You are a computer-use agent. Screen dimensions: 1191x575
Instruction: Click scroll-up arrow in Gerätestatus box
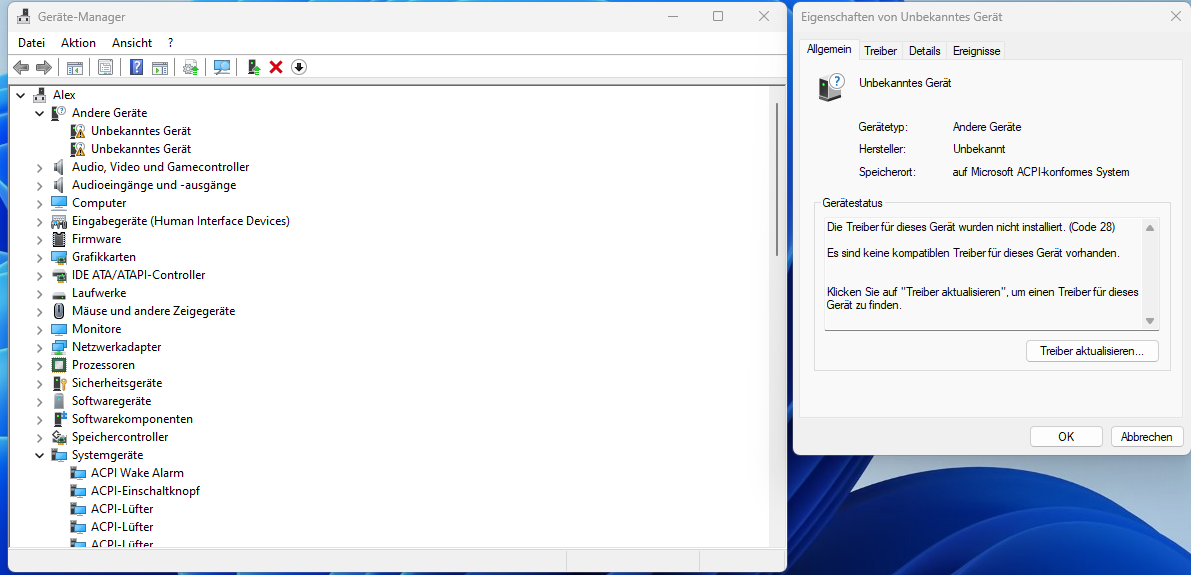pos(1150,228)
